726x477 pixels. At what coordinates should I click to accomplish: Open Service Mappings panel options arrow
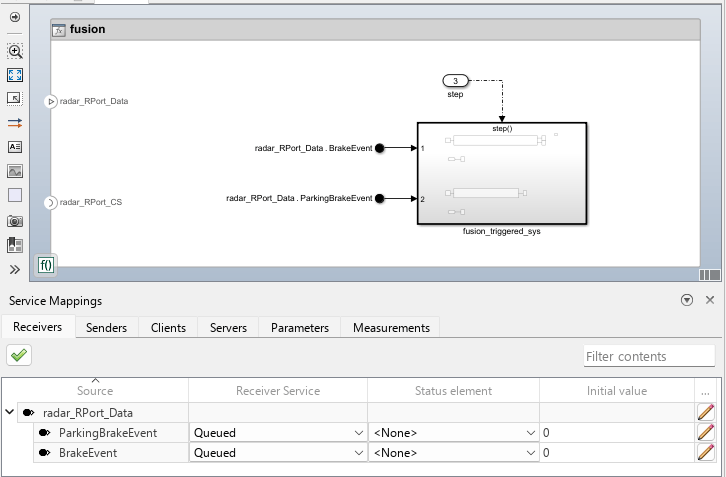pos(687,300)
